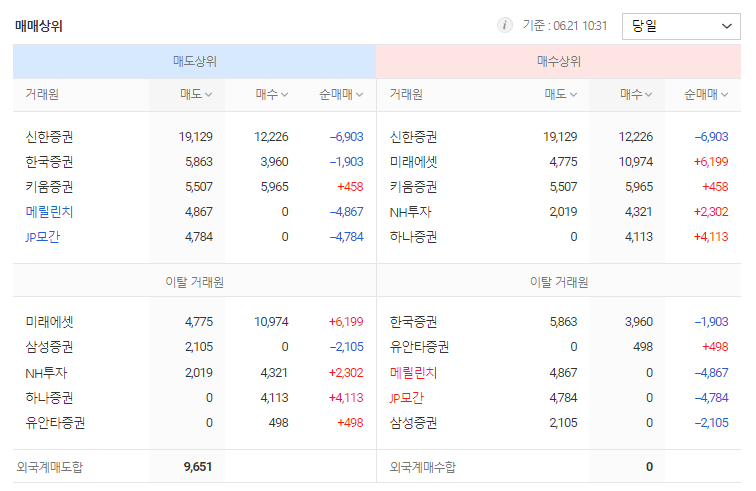Click 미래에셋 순매매 +6,199 in 매수상위
The width and height of the screenshot is (756, 491).
pos(711,162)
